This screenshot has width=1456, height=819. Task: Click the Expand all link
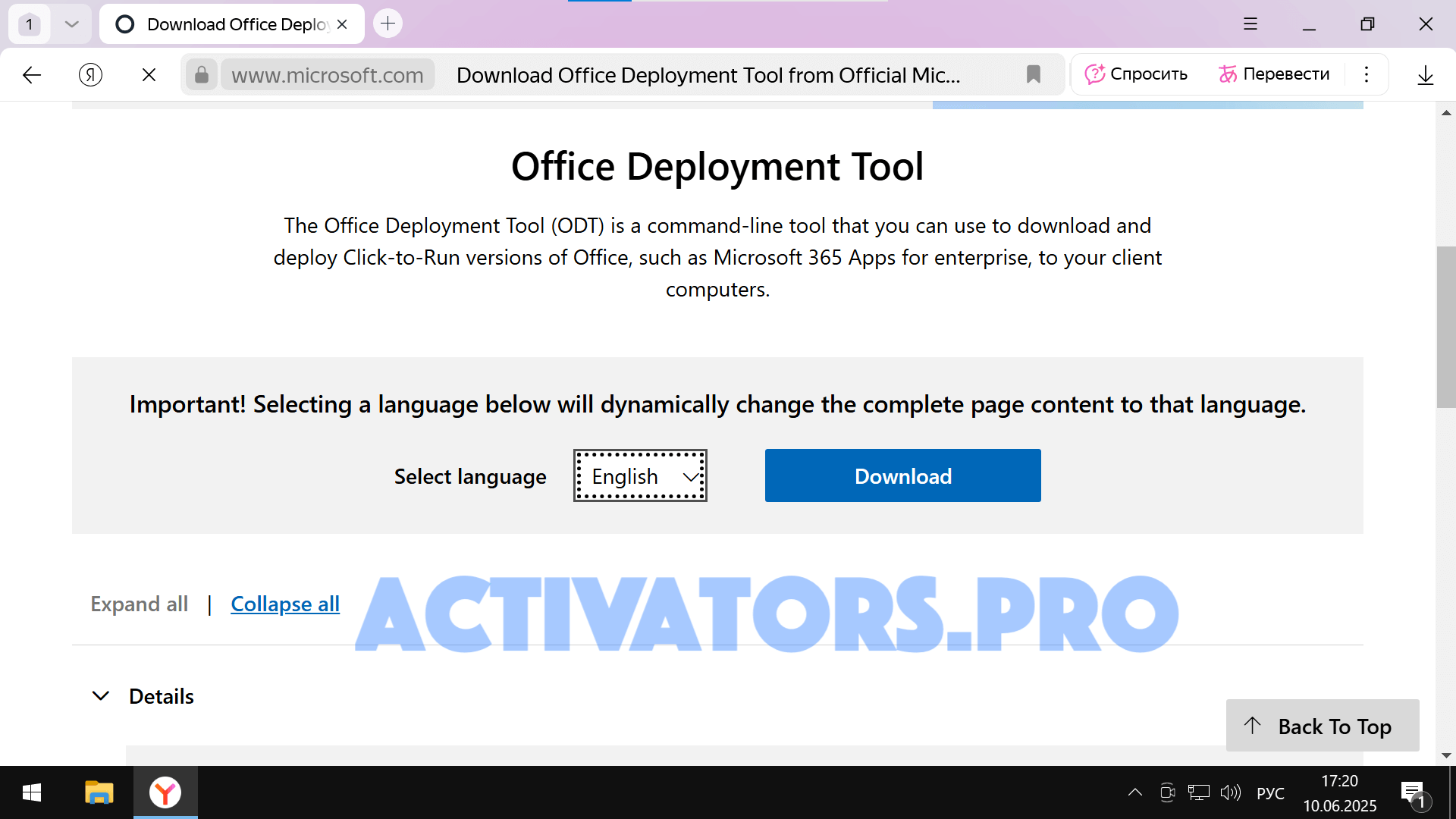139,604
